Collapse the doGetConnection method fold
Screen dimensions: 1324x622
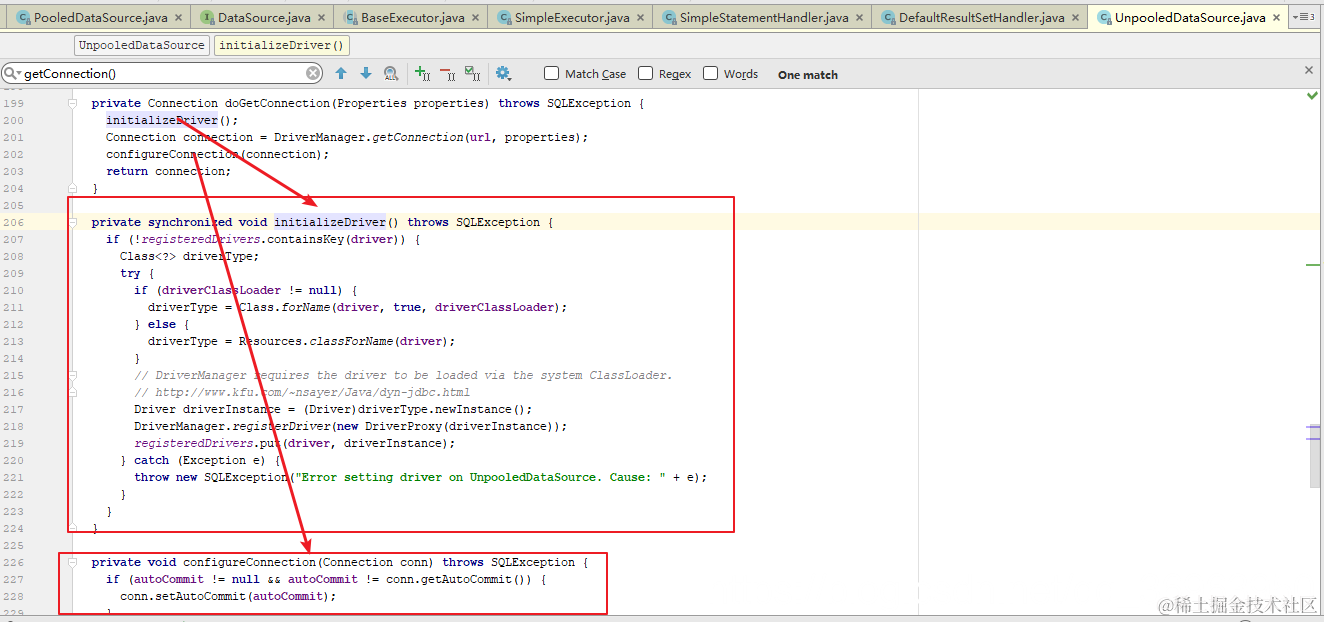(x=72, y=103)
